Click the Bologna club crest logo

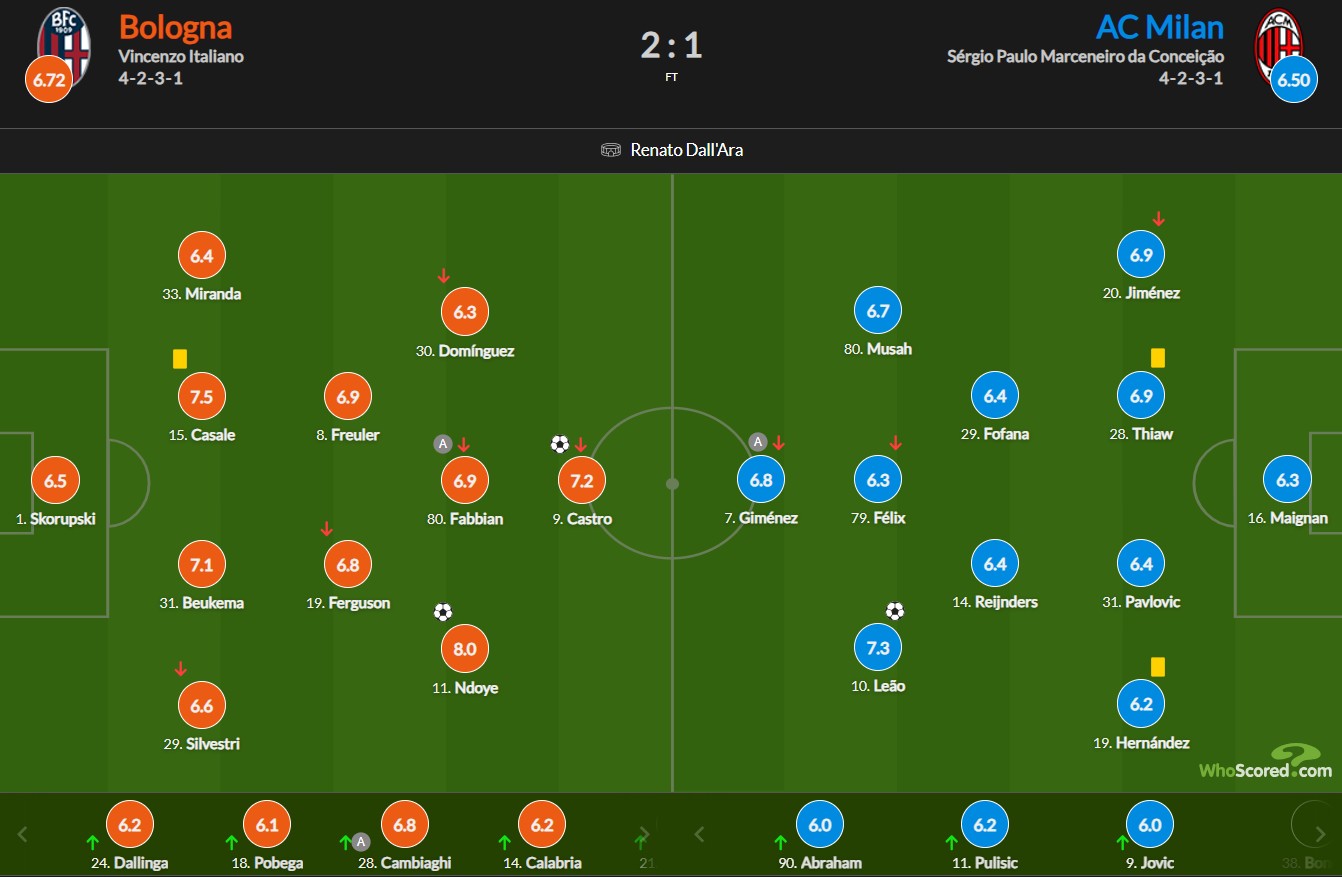pos(63,42)
